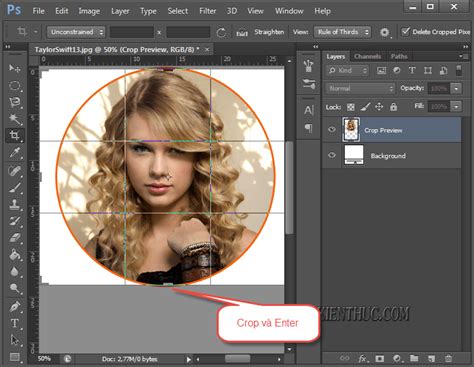Viewport: 474px width, 367px height.
Task: Click the crop width input field
Action: (x=132, y=32)
